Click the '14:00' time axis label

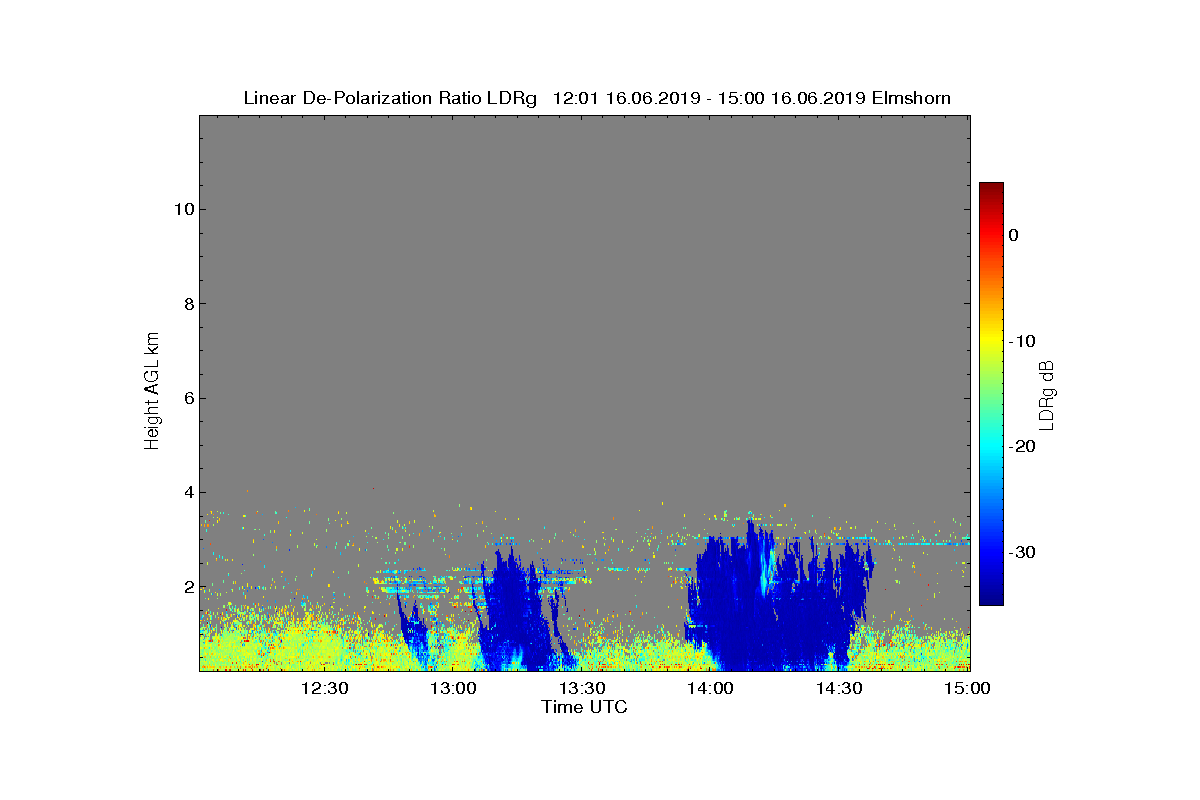[711, 688]
